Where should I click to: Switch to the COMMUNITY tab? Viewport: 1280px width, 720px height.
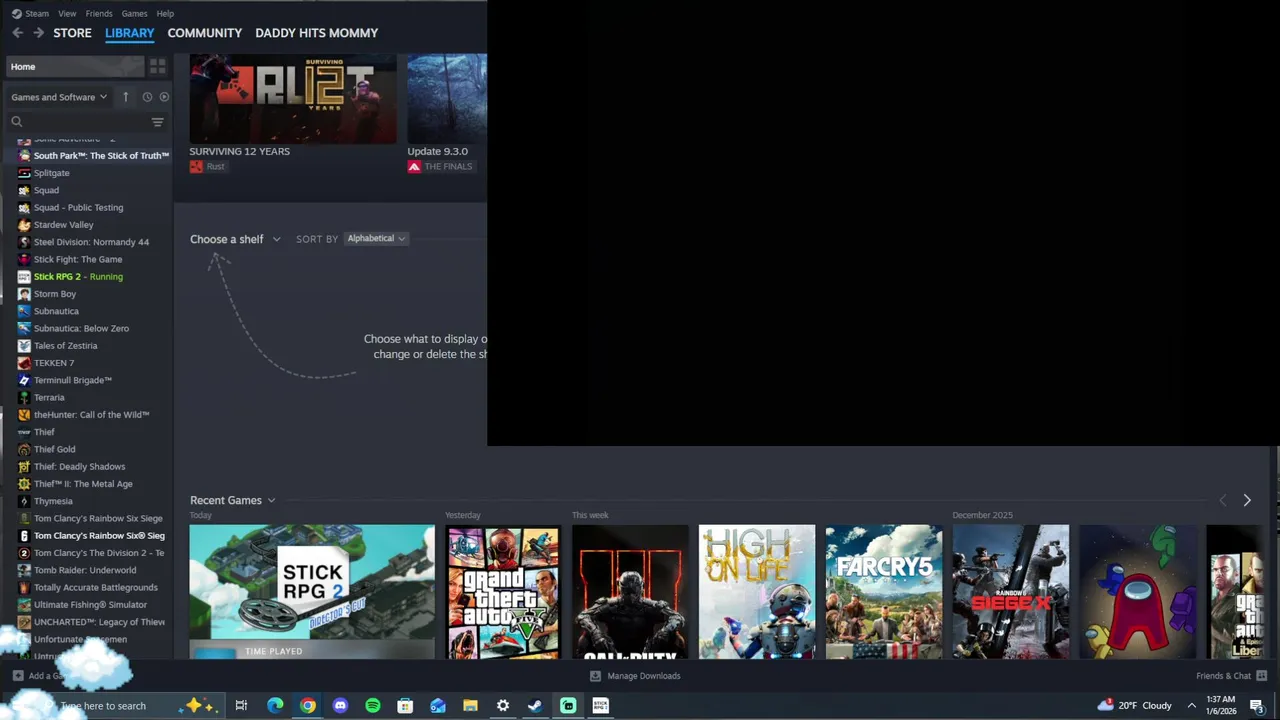click(x=205, y=33)
